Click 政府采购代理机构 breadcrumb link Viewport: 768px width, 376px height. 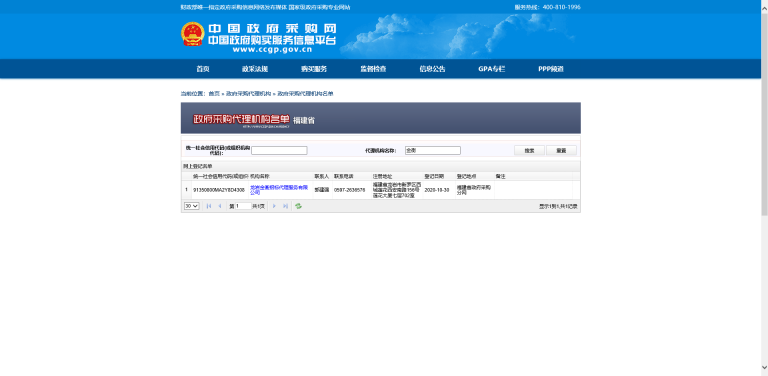[x=248, y=94]
